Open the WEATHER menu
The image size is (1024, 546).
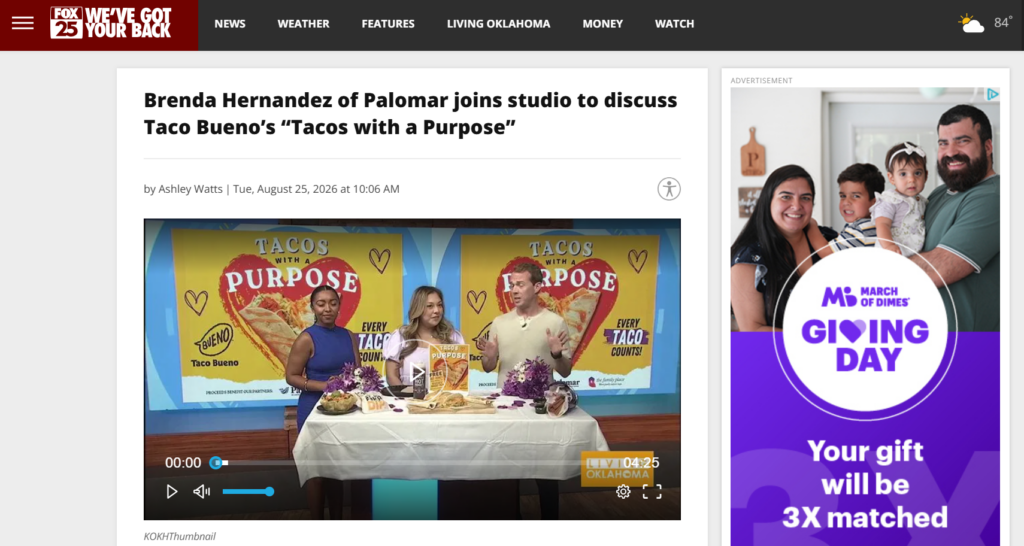(x=304, y=24)
